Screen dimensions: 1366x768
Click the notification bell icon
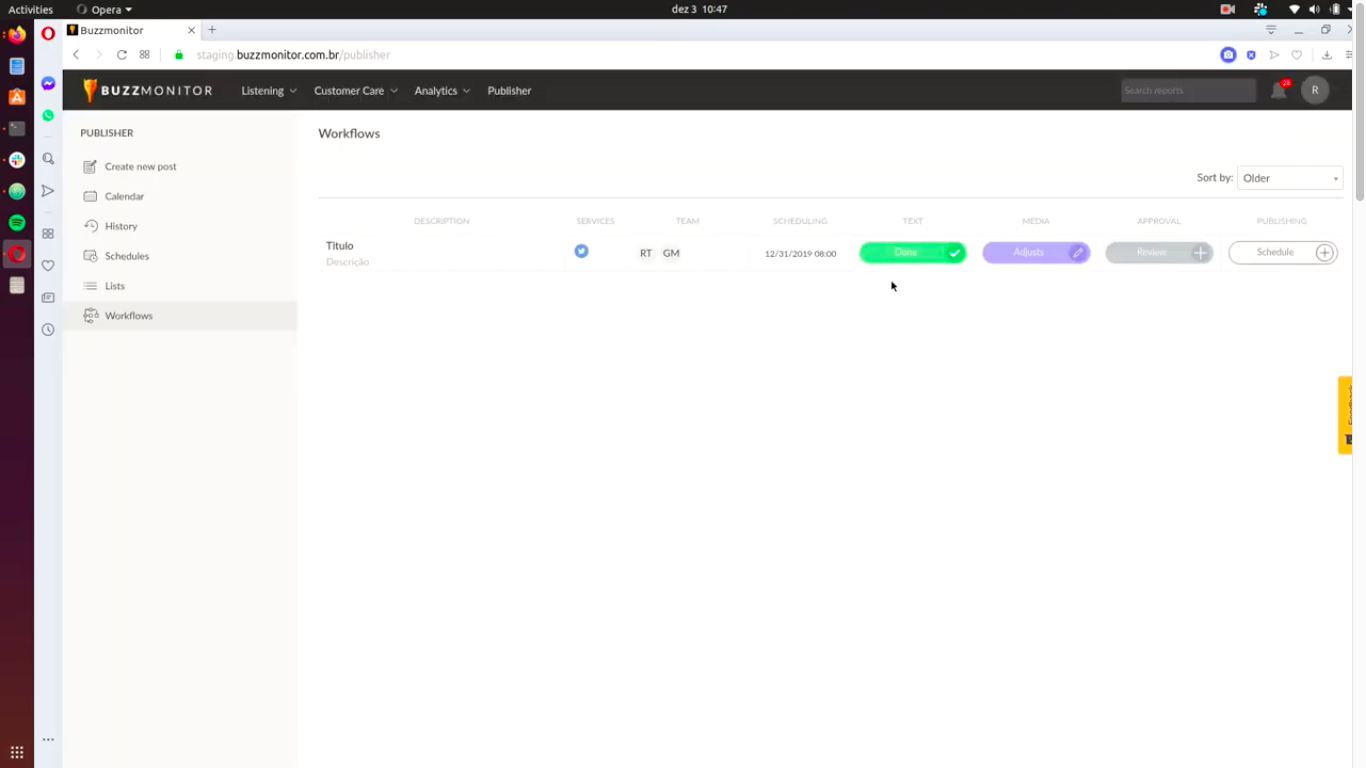[1278, 91]
